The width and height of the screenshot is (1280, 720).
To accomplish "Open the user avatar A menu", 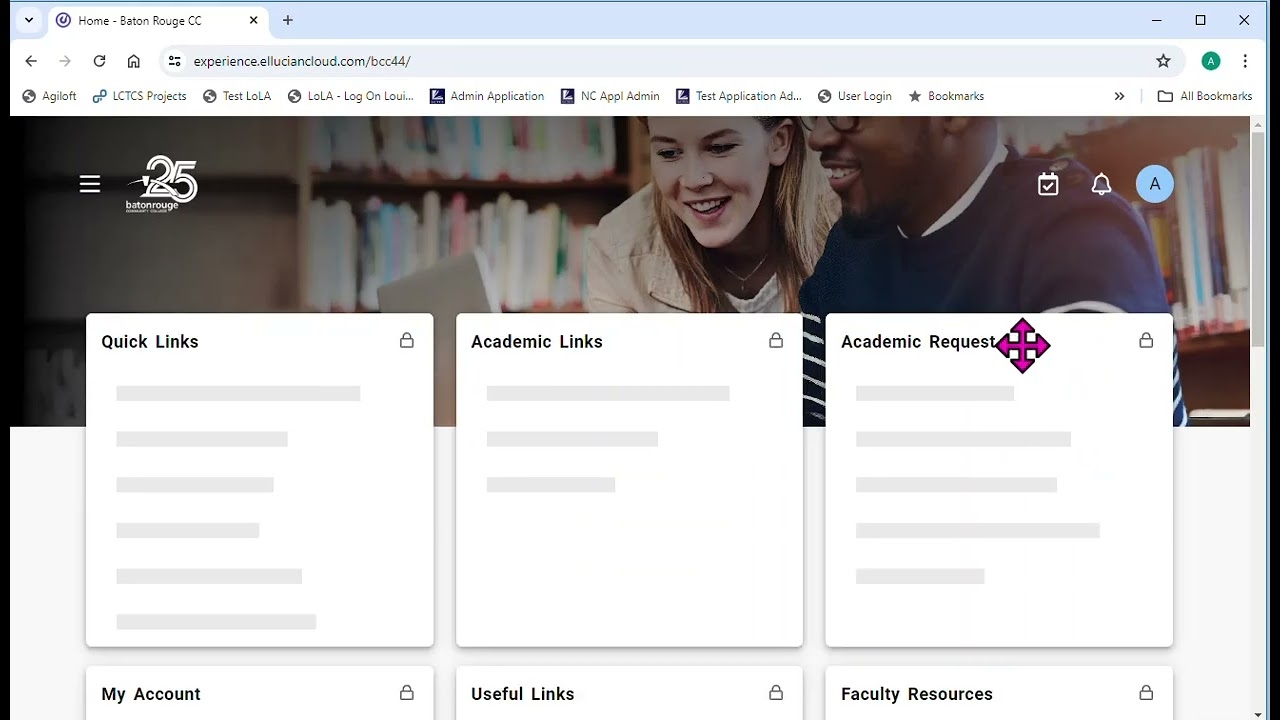I will click(1155, 184).
